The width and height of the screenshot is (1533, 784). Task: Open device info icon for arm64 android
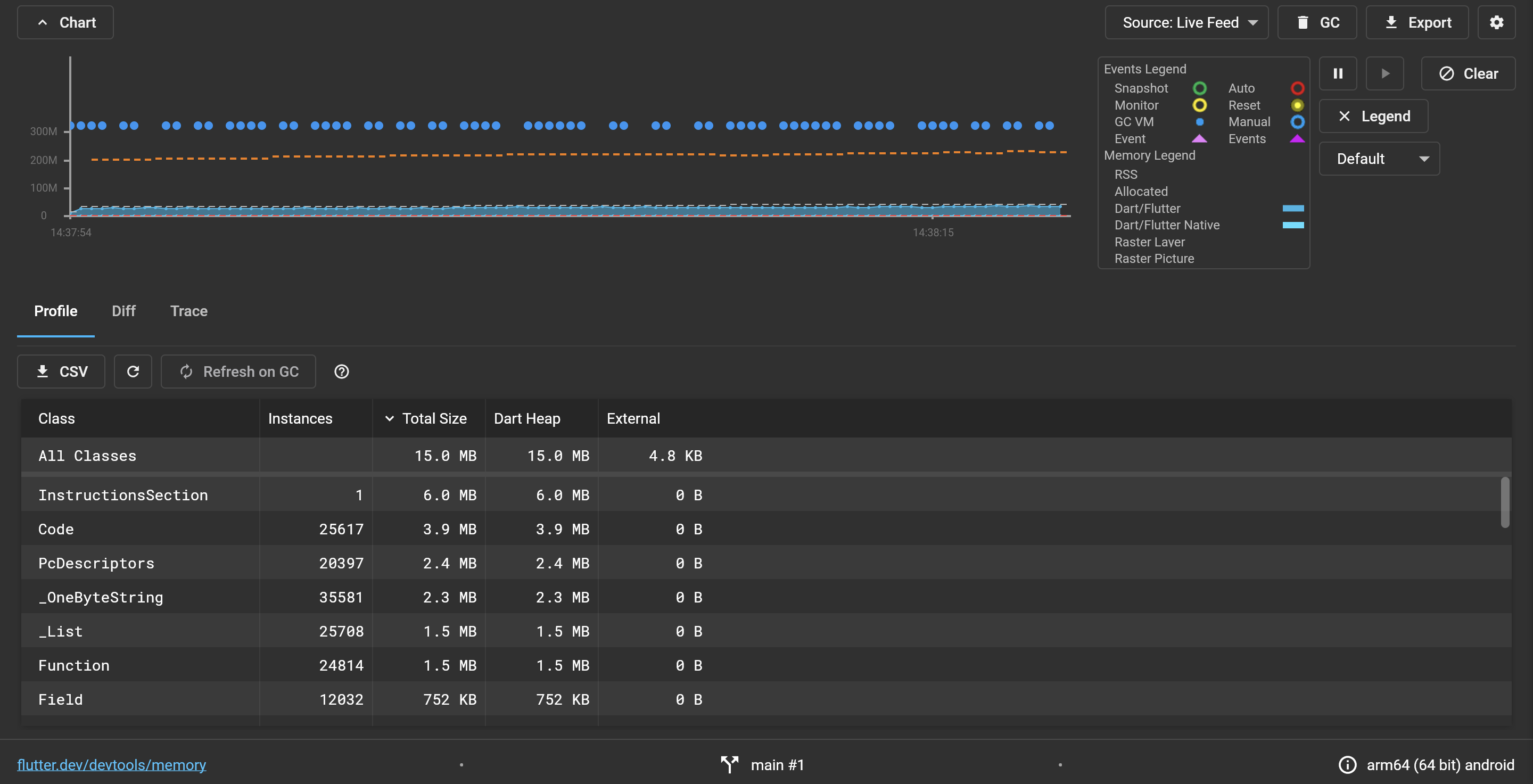1347,765
